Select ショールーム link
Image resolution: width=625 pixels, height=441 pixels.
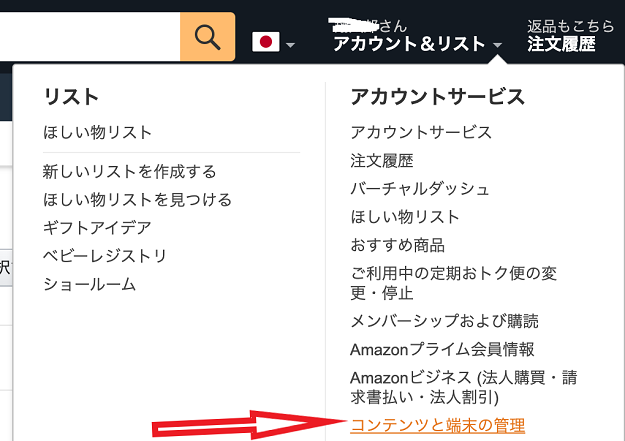[90, 284]
